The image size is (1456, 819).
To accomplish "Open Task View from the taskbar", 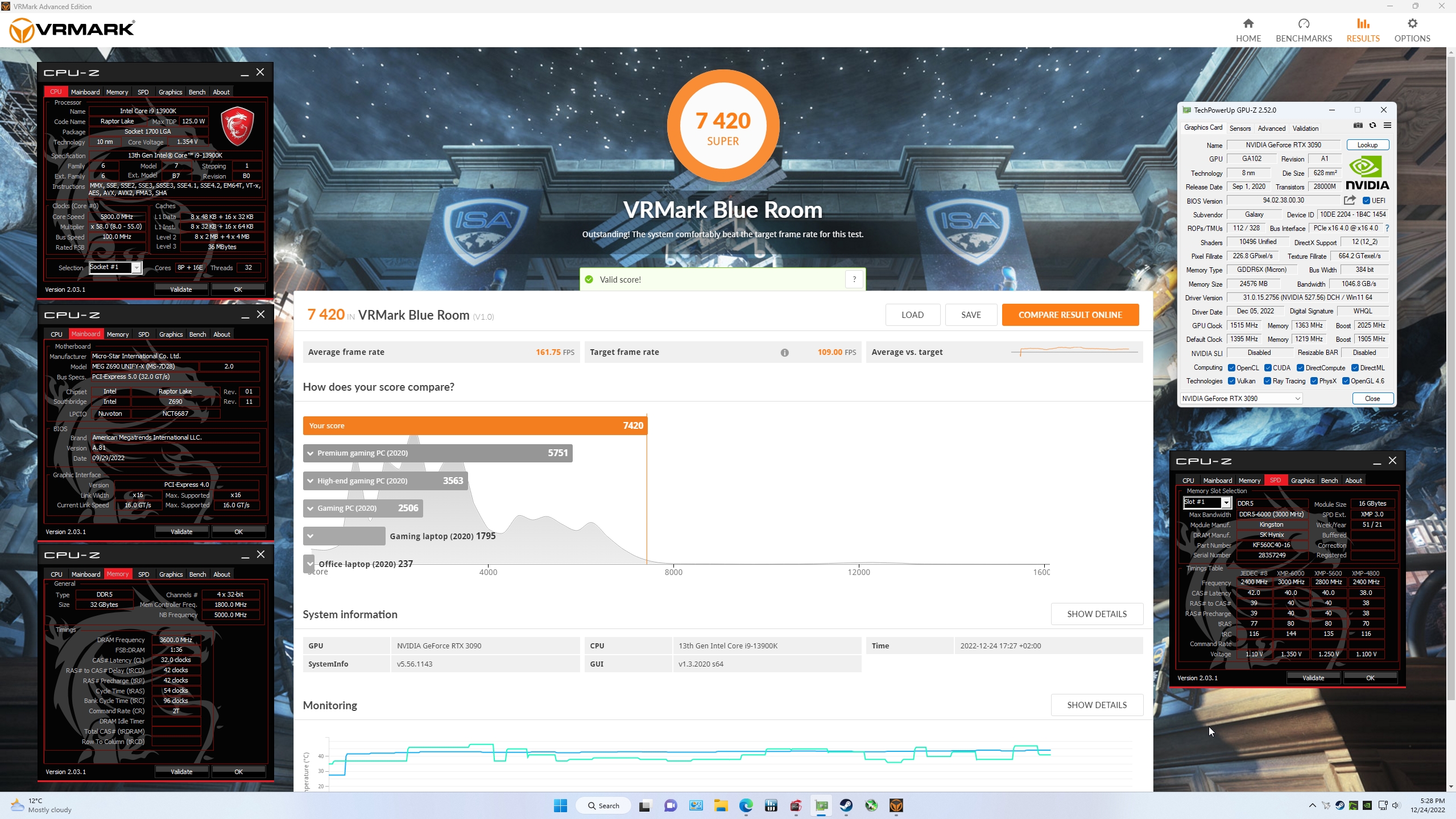I will click(x=644, y=805).
